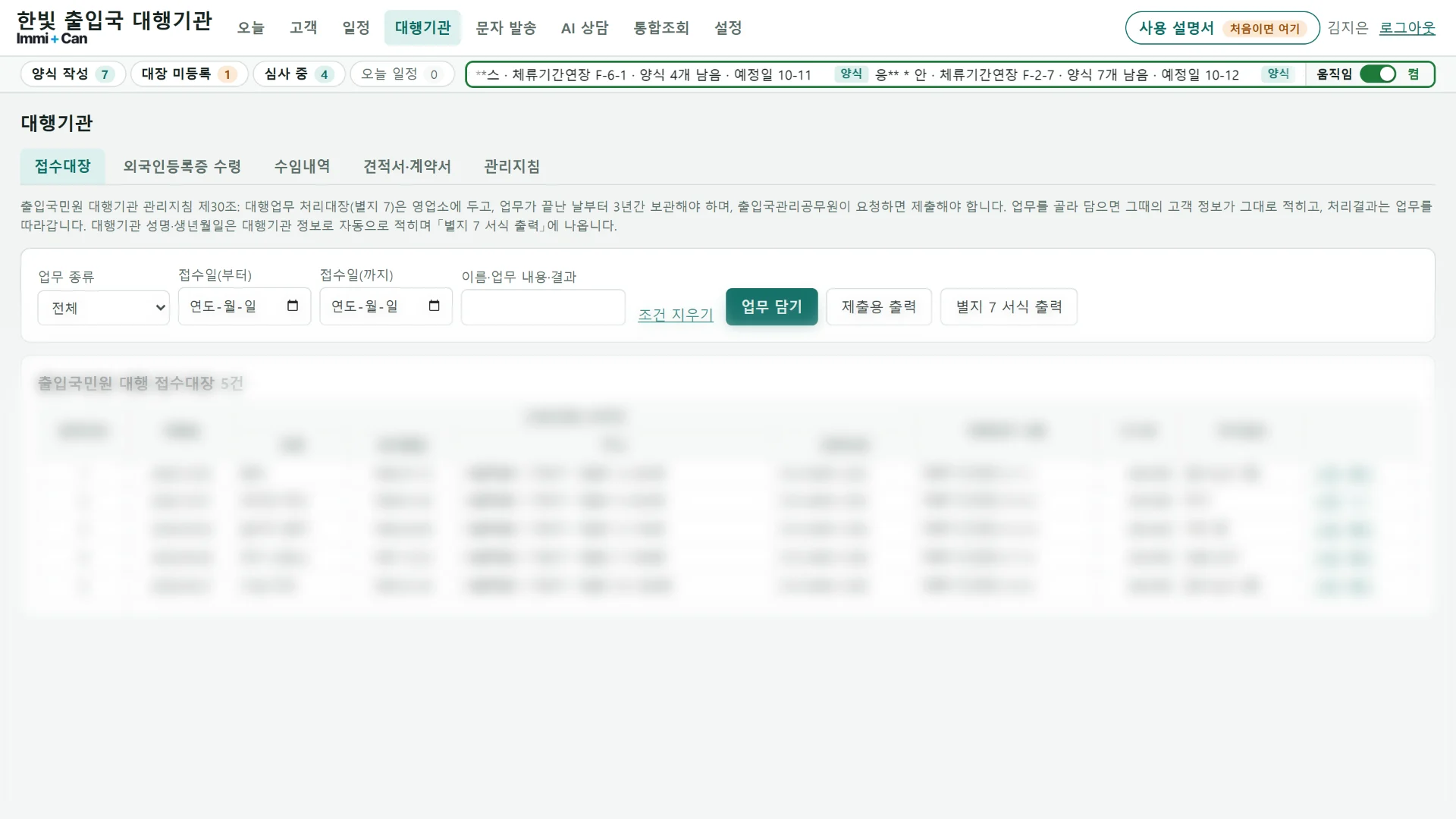This screenshot has height=819, width=1456.
Task: Switch to the 수임내역 tab
Action: (x=302, y=166)
